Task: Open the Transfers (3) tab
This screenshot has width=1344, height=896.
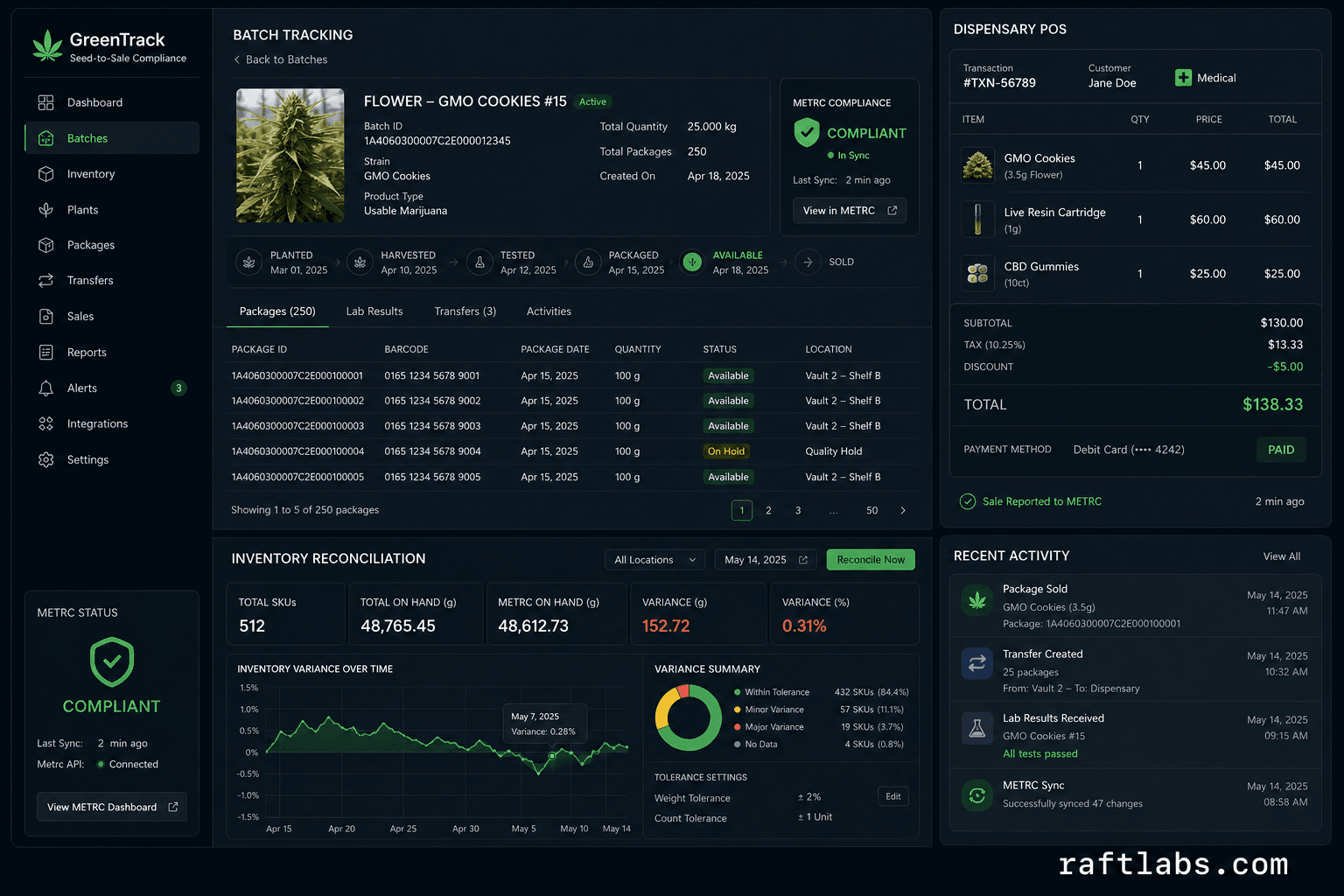Action: [x=465, y=311]
